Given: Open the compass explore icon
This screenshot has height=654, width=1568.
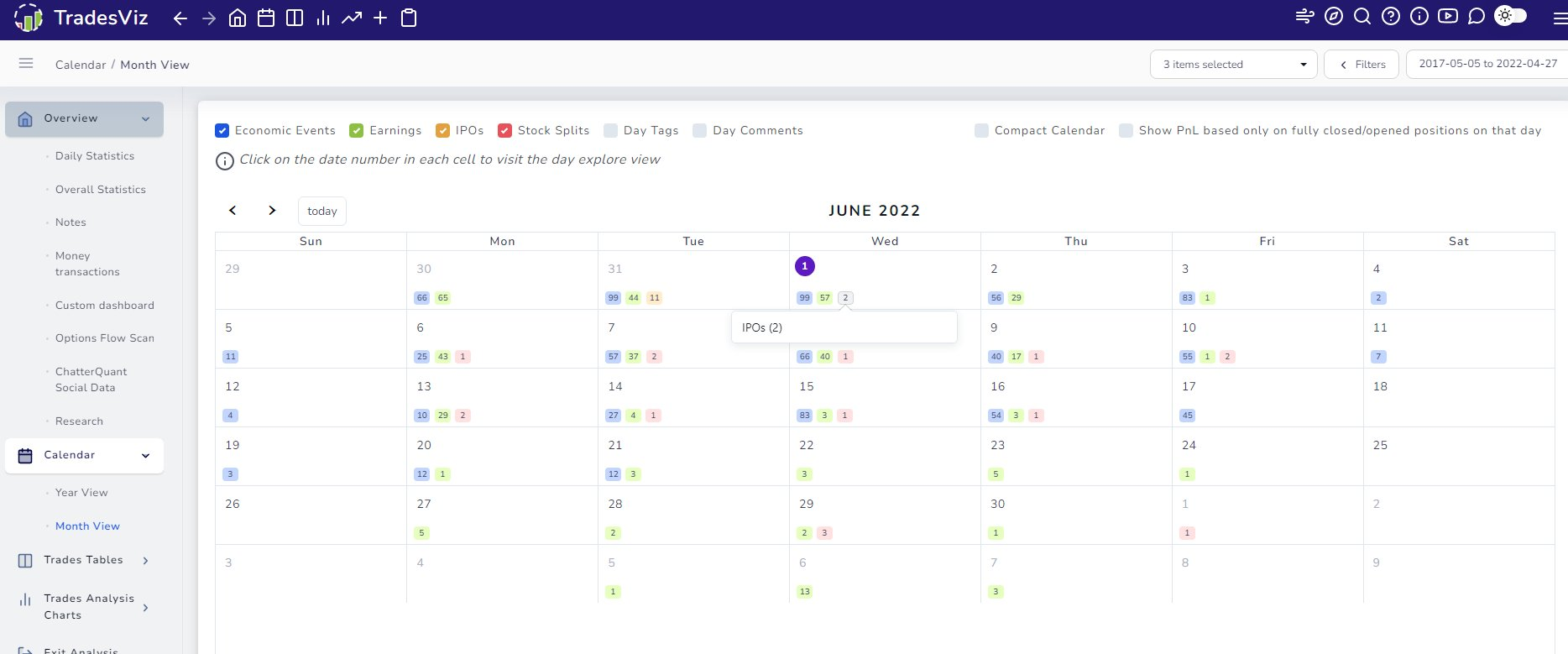Looking at the screenshot, I should click(1334, 16).
